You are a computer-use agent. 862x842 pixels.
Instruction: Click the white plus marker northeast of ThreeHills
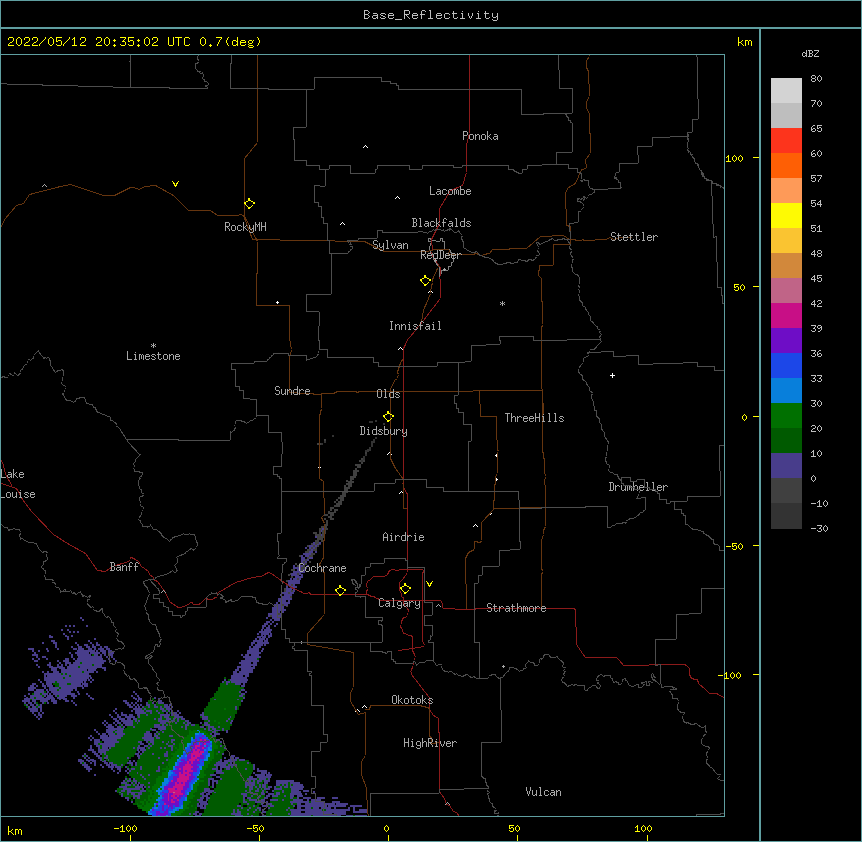click(612, 375)
